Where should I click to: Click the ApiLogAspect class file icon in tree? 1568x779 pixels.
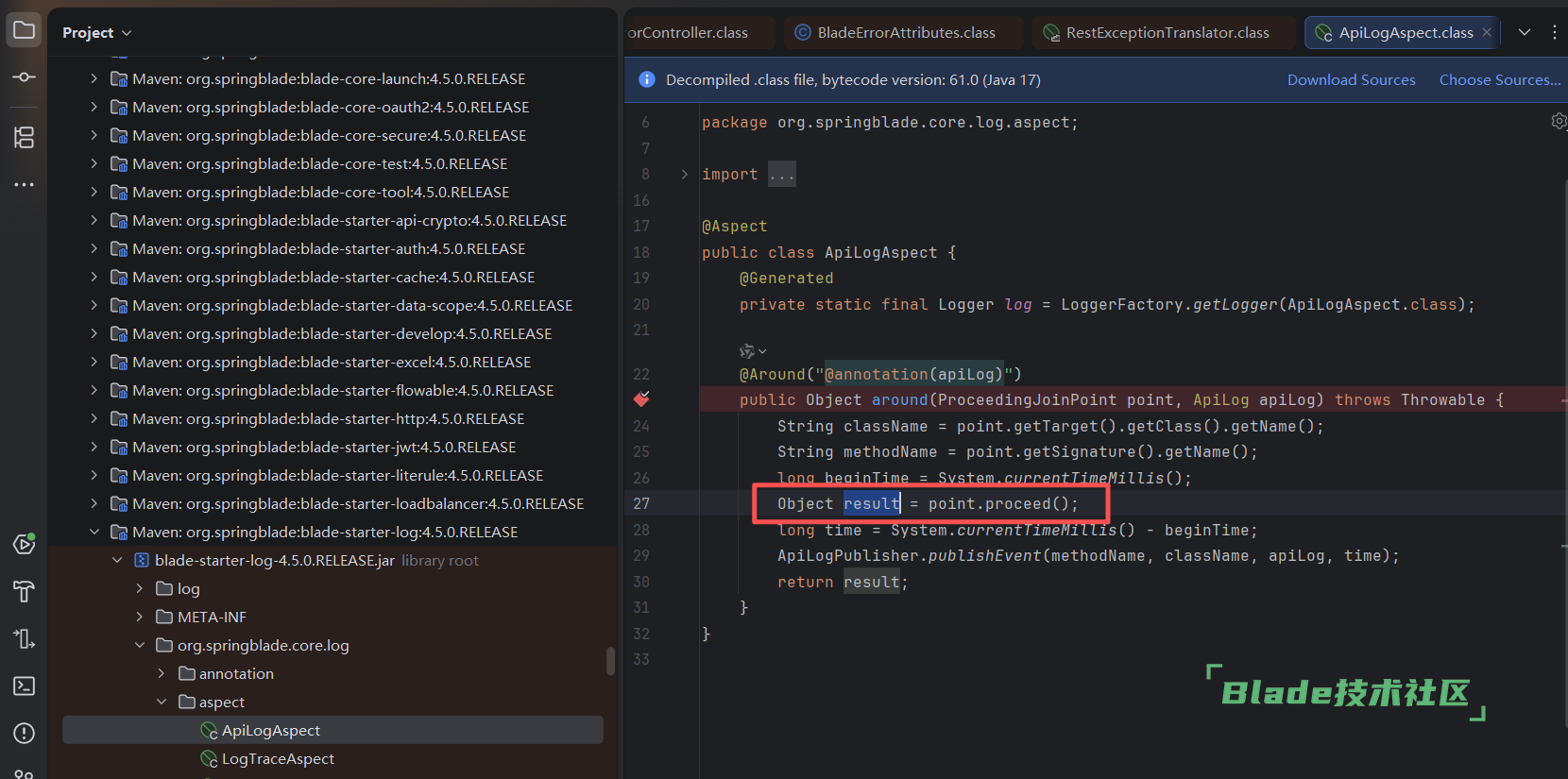(x=209, y=731)
